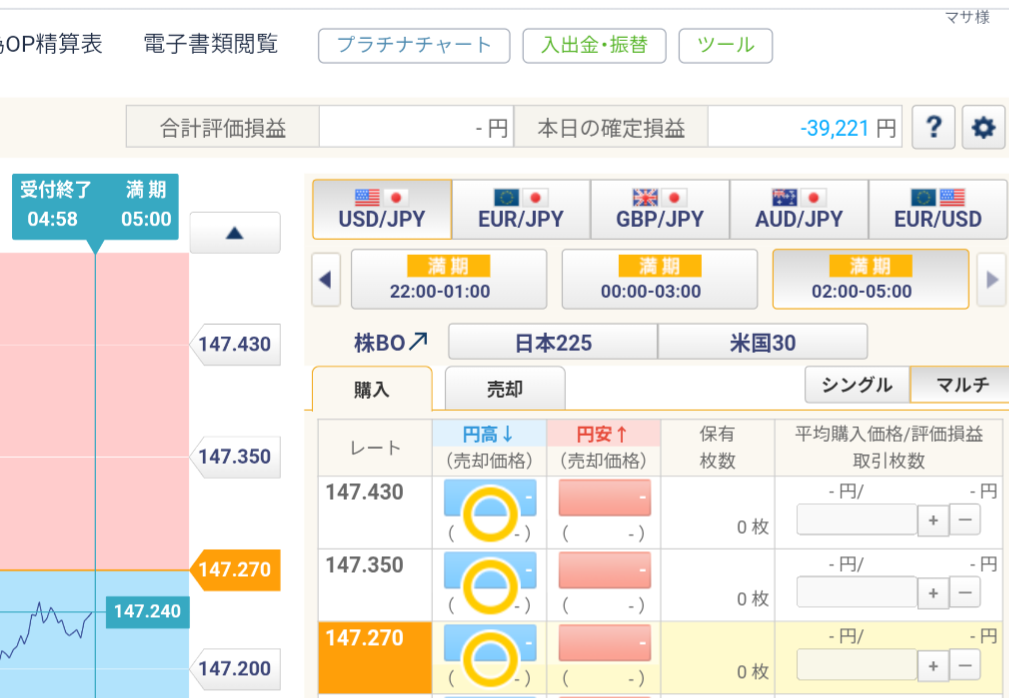Screen dimensions: 1009x698
Task: Select the 購入 tab
Action: click(x=372, y=389)
